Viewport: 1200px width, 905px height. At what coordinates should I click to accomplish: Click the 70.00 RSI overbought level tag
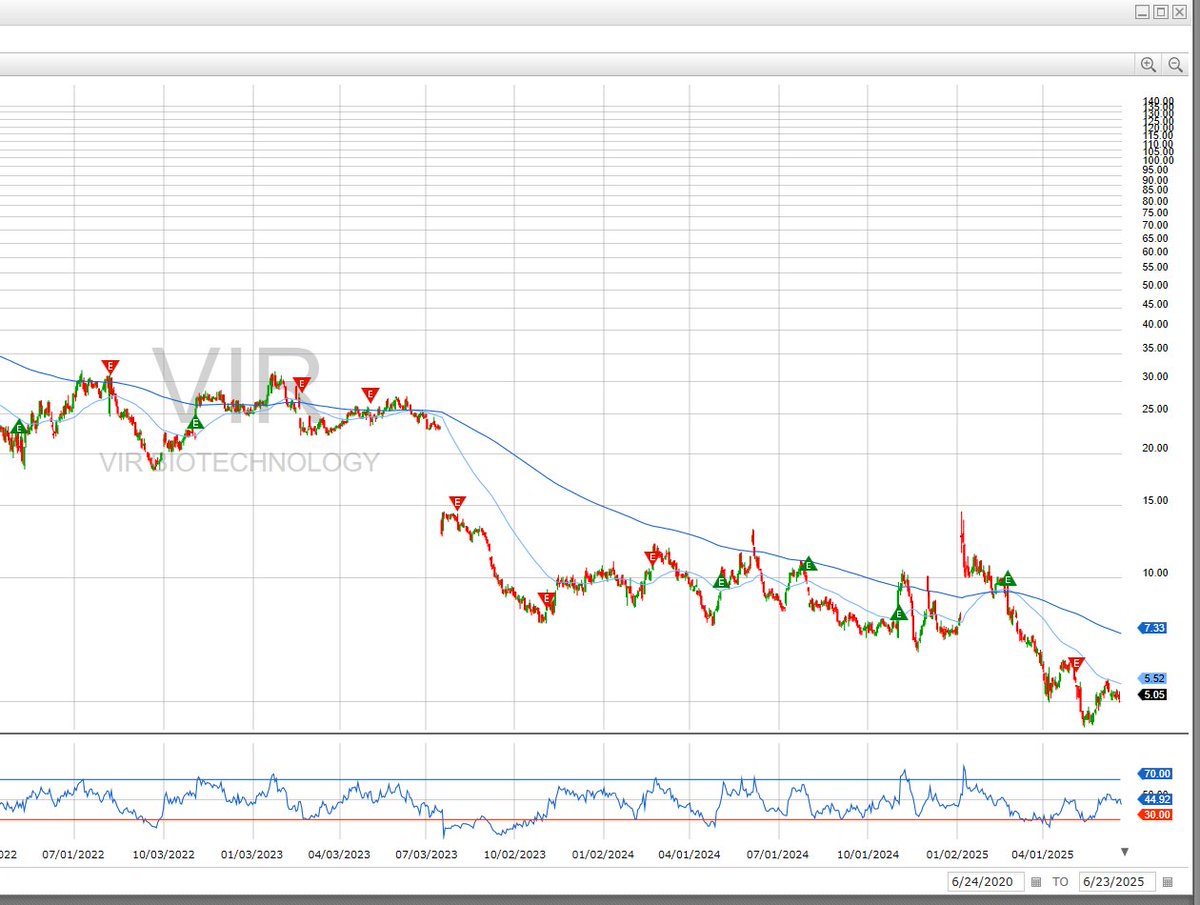[x=1155, y=773]
